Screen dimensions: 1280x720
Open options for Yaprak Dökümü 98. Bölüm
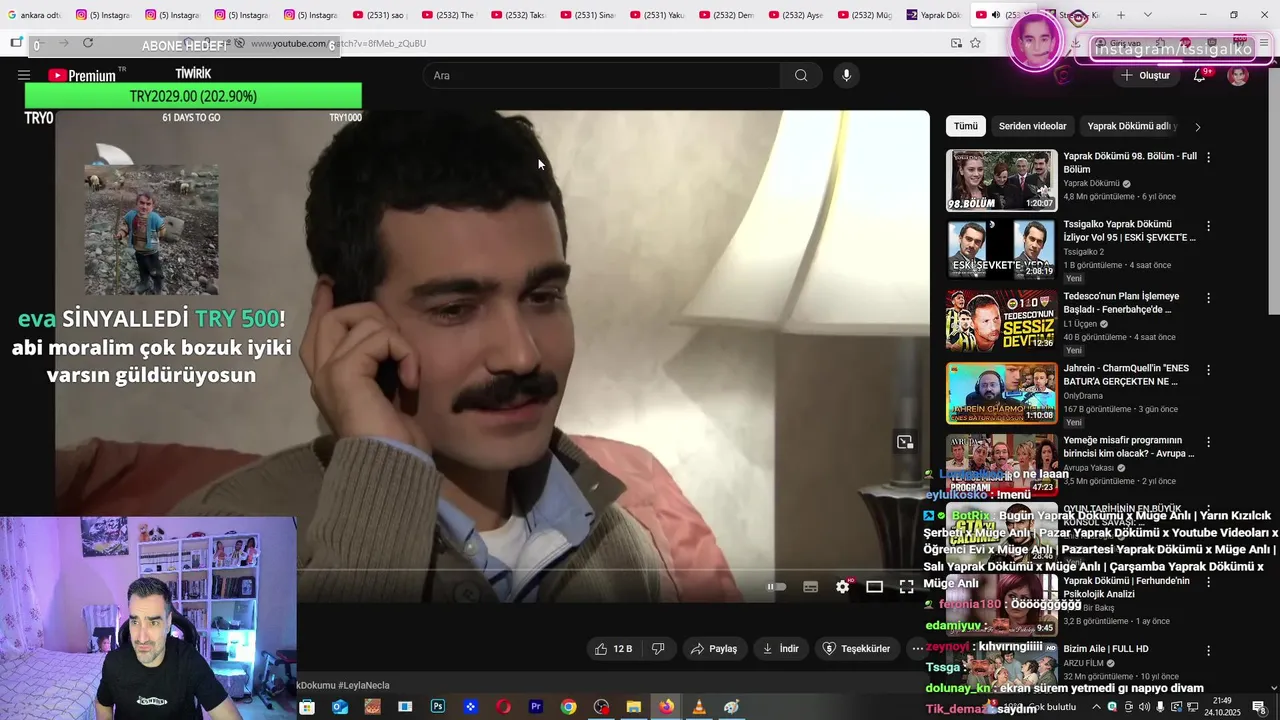[x=1208, y=157]
